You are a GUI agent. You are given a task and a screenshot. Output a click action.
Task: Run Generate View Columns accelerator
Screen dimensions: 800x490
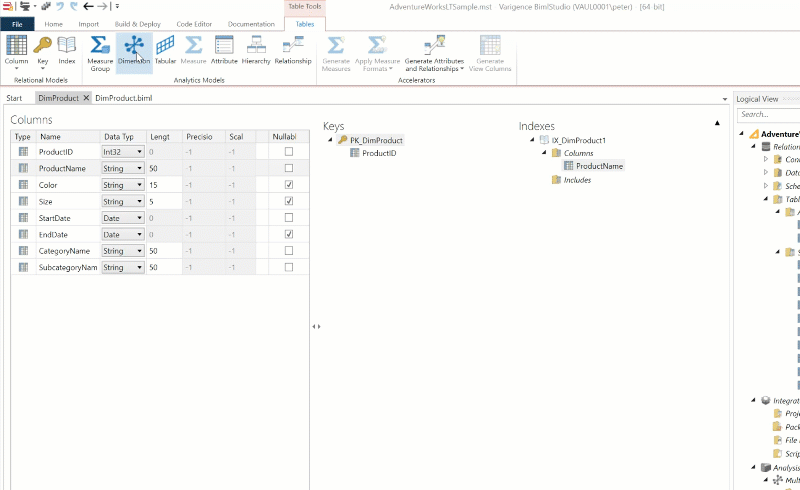point(490,53)
